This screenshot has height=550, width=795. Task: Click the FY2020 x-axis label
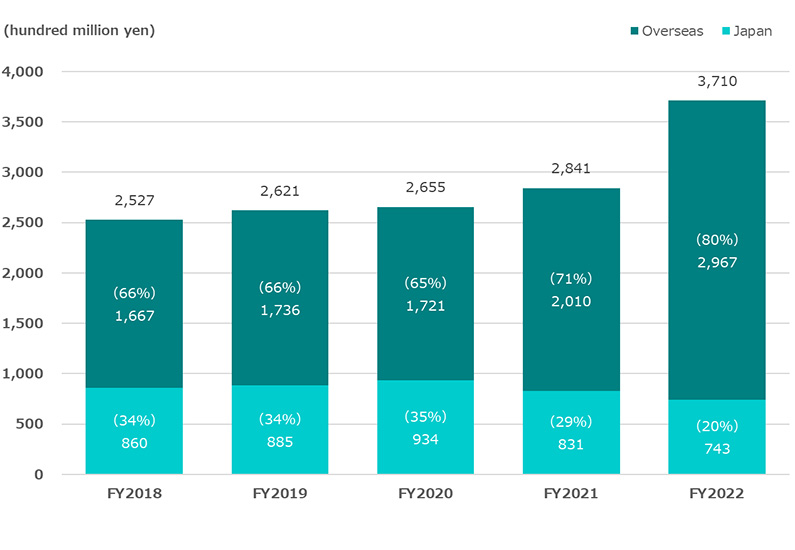[x=426, y=494]
